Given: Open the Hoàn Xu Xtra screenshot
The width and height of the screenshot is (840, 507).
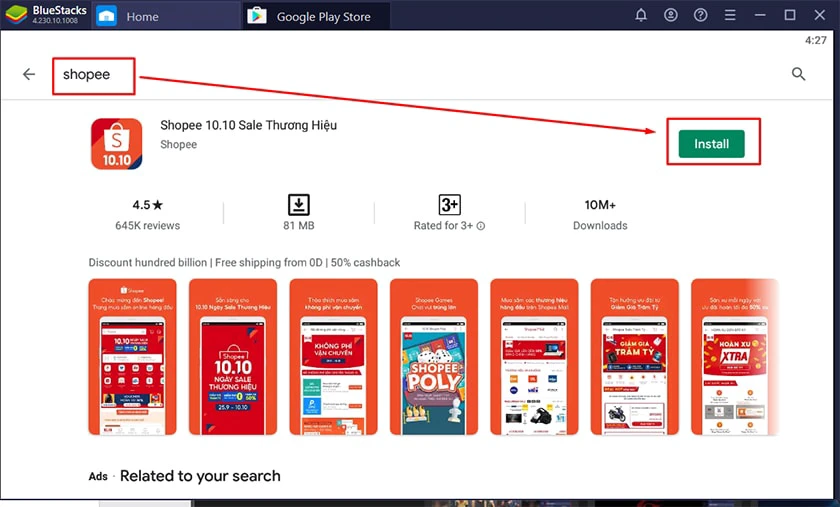Looking at the screenshot, I should [x=734, y=356].
